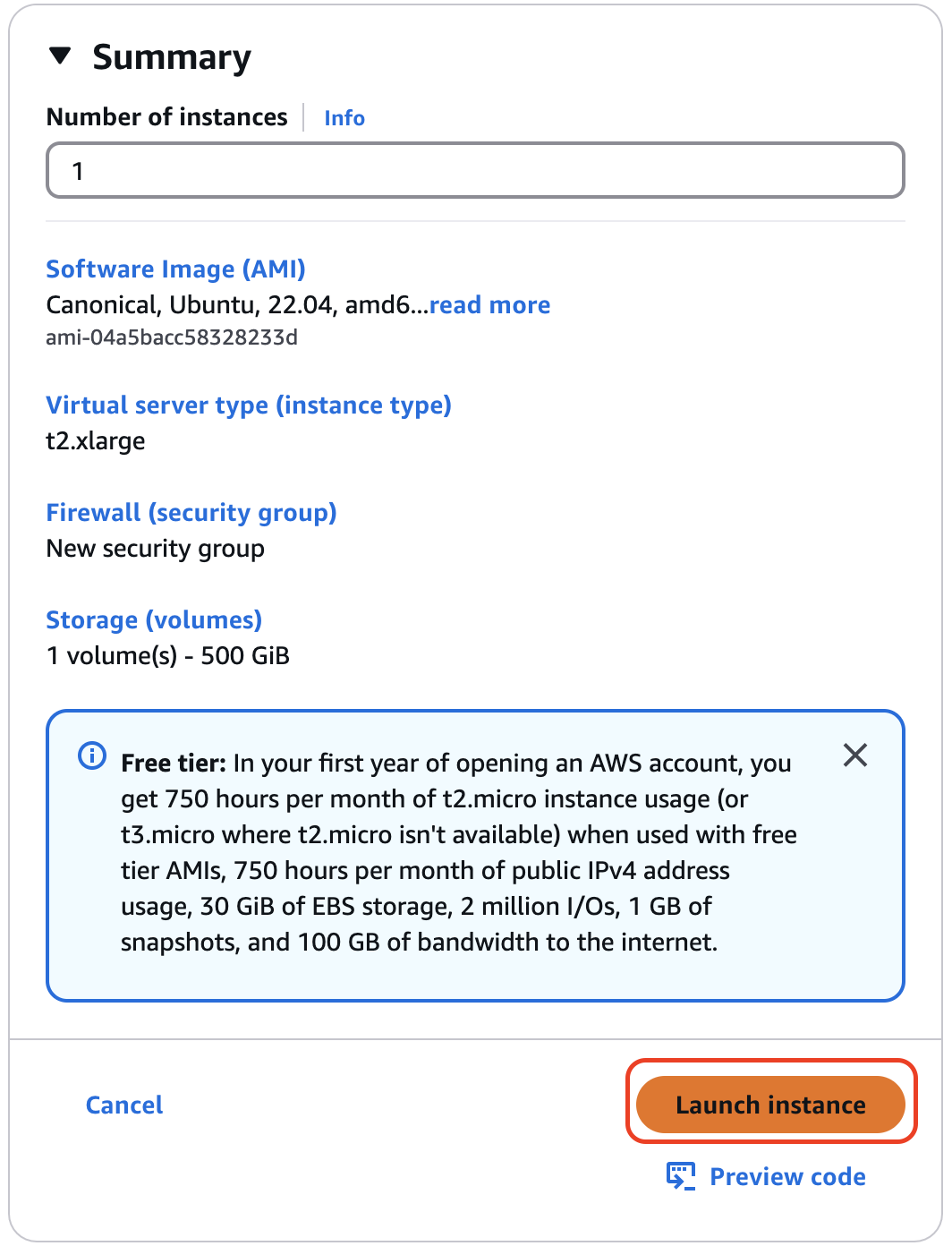Open the Preview code text link

click(x=787, y=1176)
